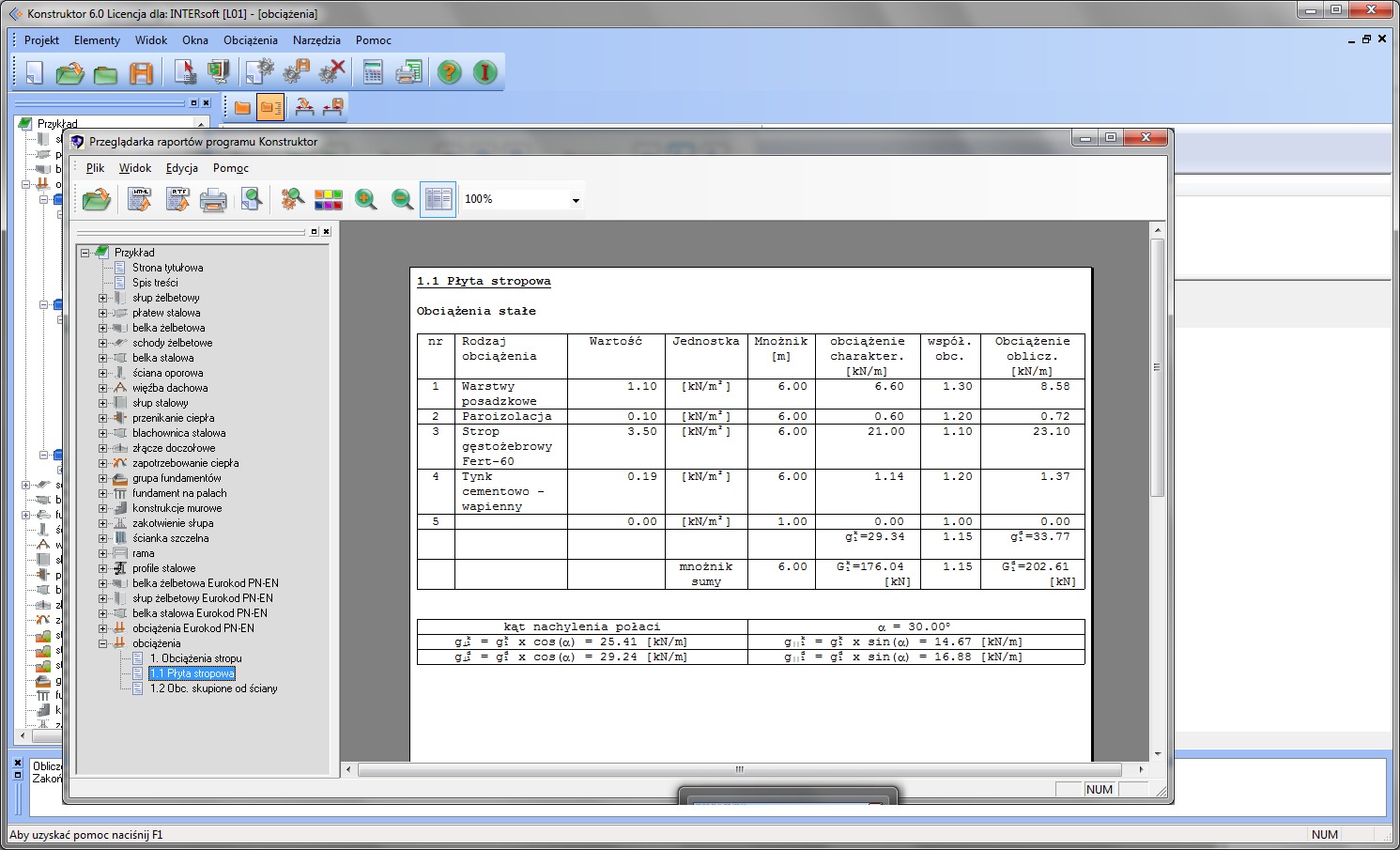Open the 100% zoom level dropdown
Image resolution: width=1400 pixels, height=850 pixels.
(576, 200)
